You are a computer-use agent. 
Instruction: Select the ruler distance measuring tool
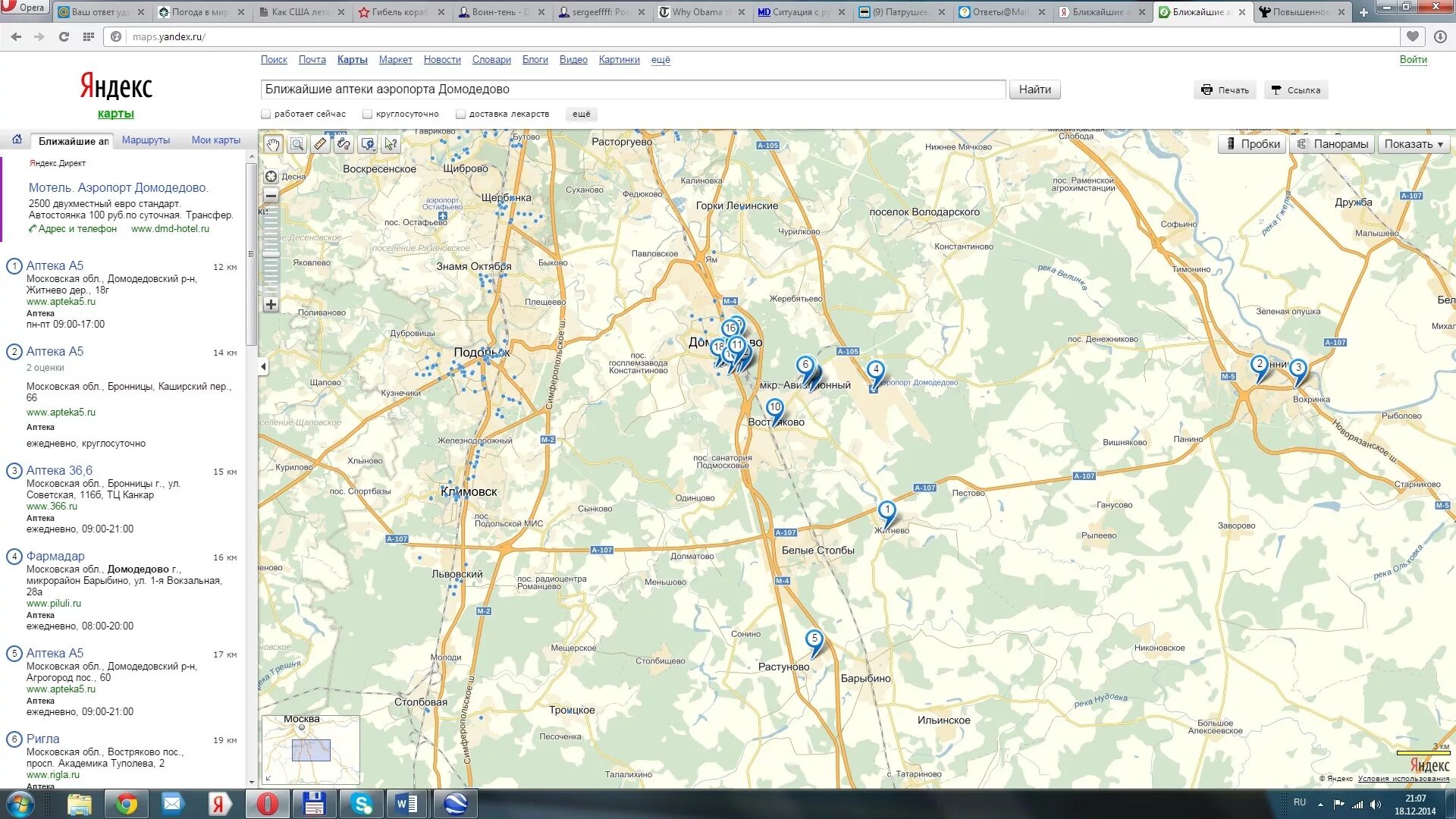pos(320,144)
